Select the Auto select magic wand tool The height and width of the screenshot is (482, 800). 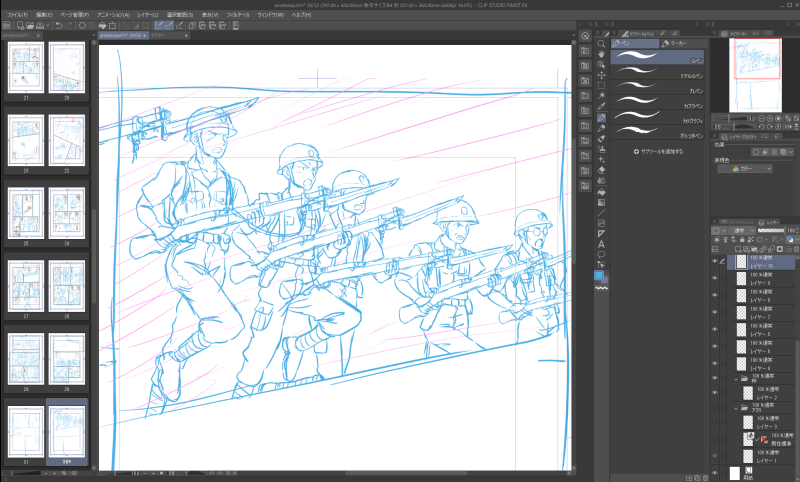click(601, 96)
